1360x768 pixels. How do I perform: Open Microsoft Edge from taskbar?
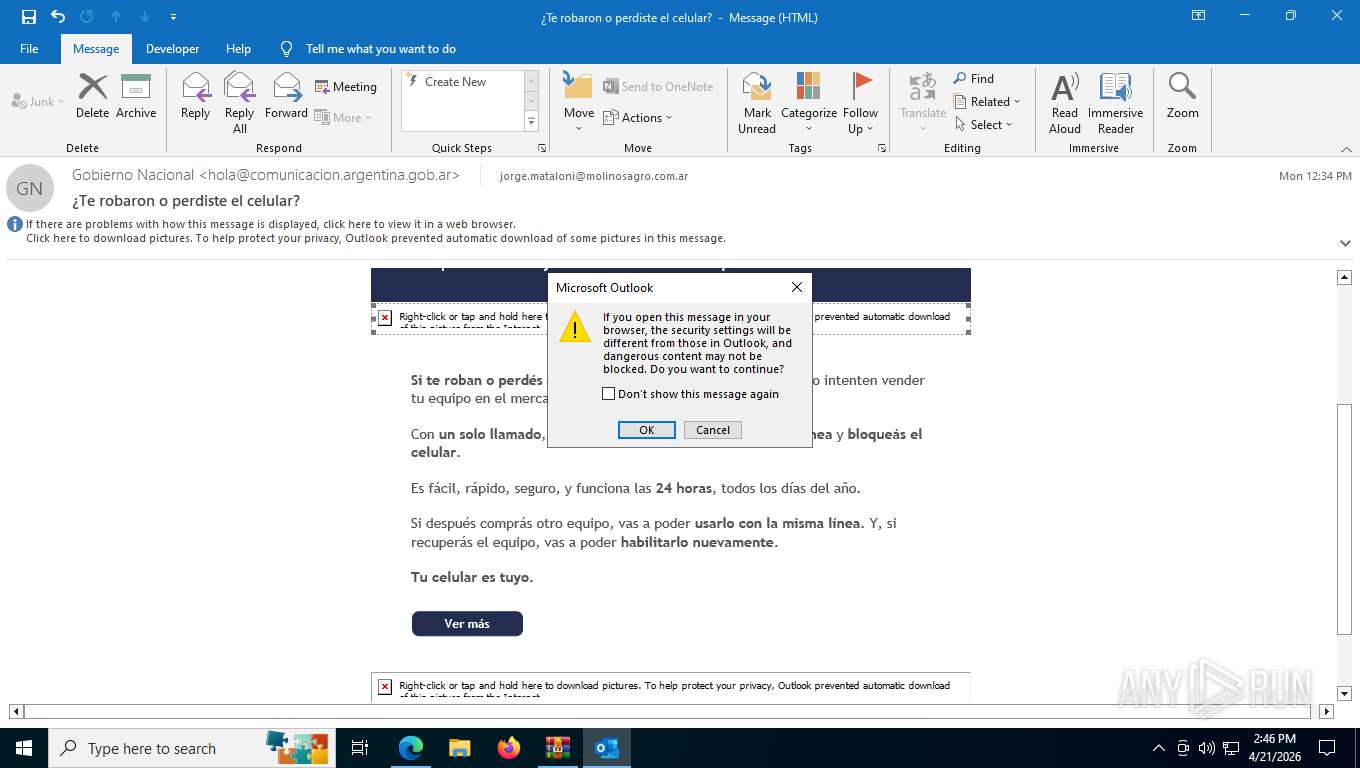(411, 748)
